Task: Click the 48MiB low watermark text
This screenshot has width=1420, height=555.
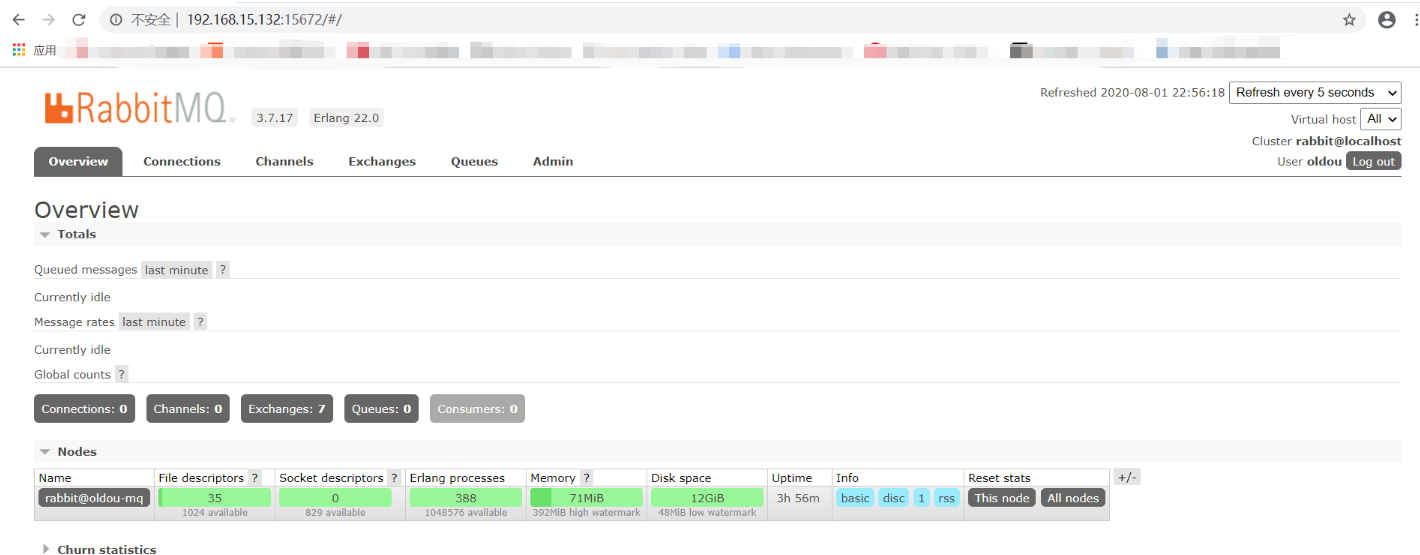Action: (x=707, y=513)
